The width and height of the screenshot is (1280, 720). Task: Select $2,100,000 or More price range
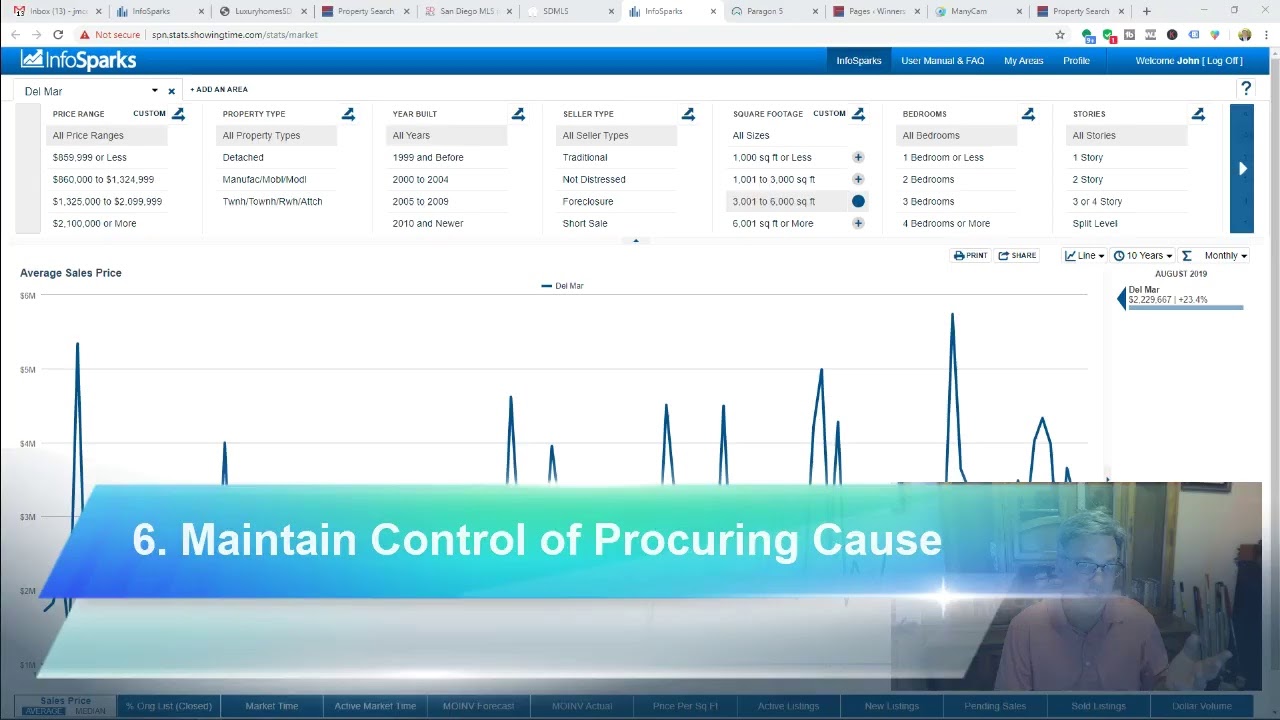coord(94,223)
